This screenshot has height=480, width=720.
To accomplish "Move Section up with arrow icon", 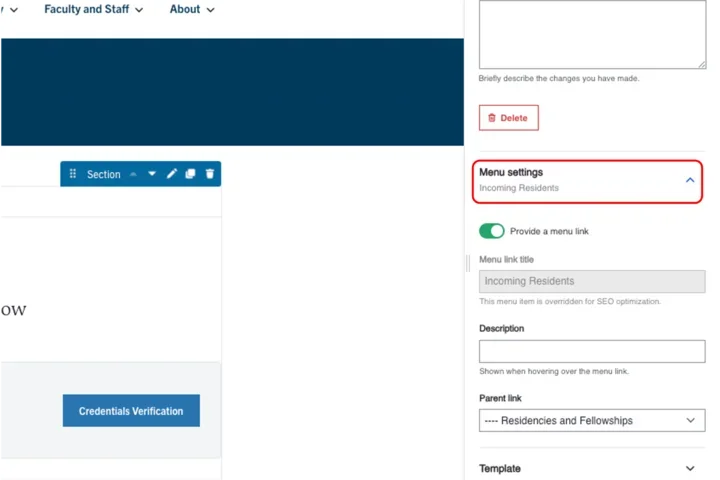I will pyautogui.click(x=133, y=174).
